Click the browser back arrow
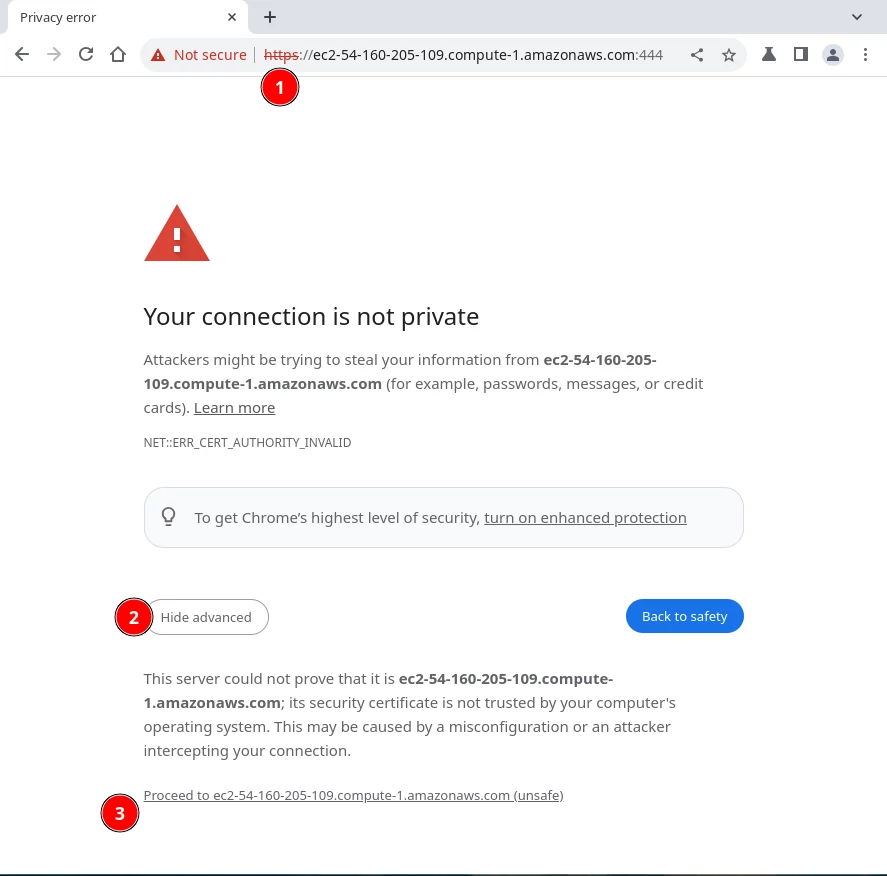The height and width of the screenshot is (876, 887). (22, 54)
